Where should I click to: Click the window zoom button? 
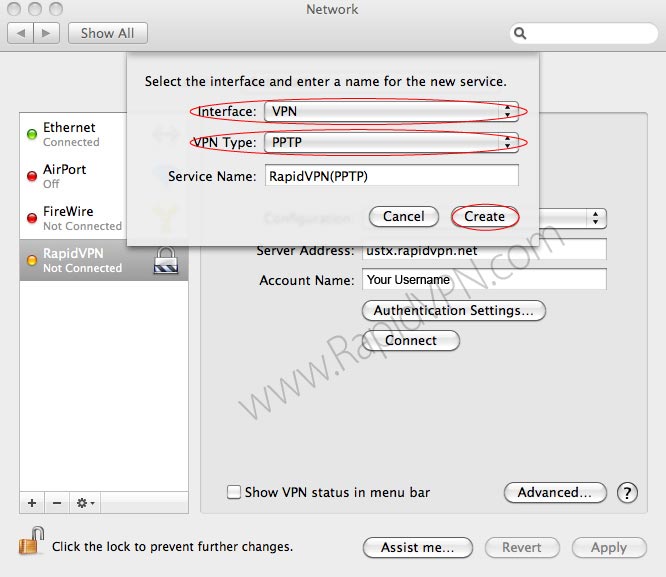[x=56, y=8]
